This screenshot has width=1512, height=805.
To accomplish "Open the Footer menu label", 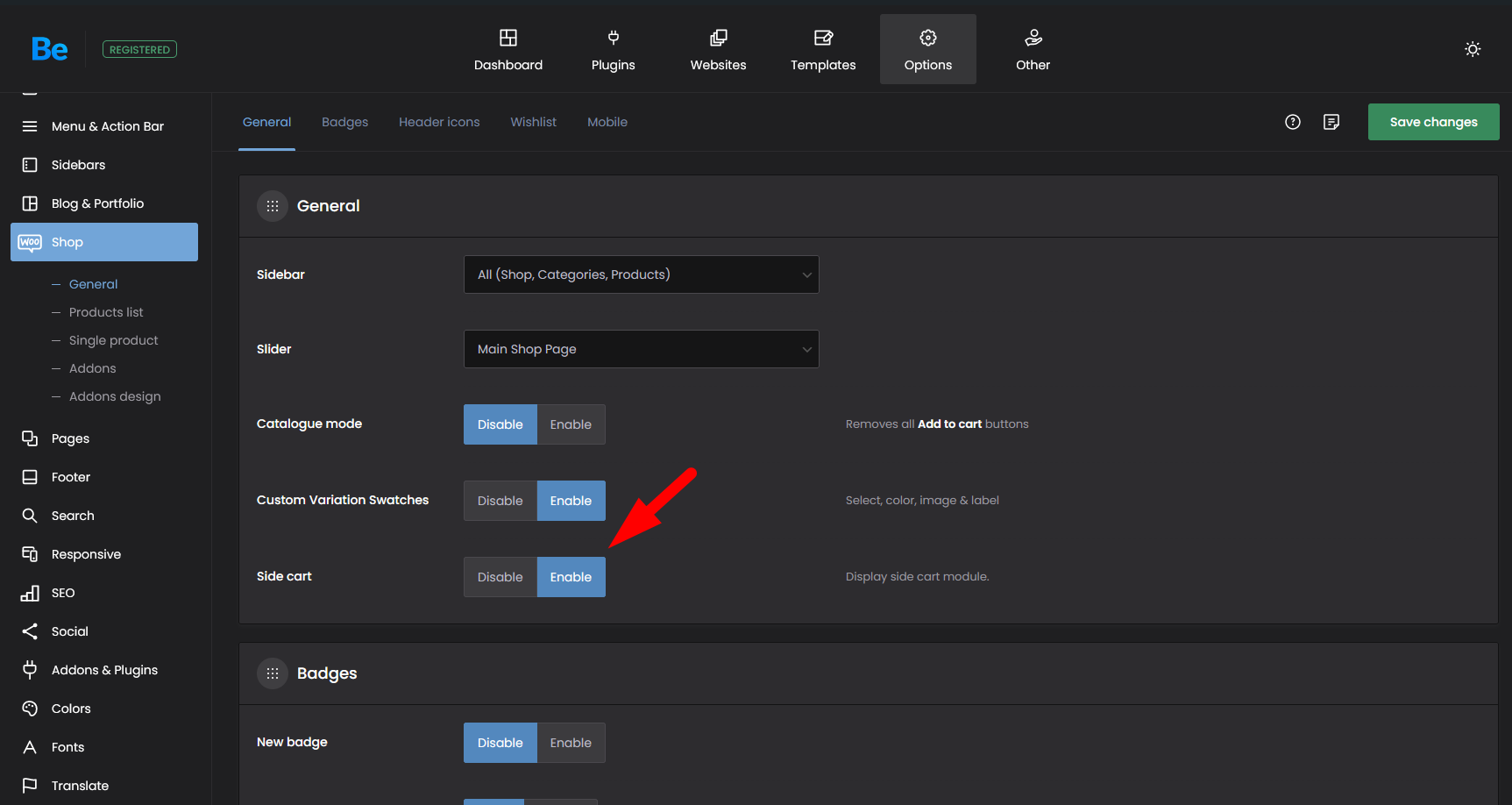I will tap(71, 477).
